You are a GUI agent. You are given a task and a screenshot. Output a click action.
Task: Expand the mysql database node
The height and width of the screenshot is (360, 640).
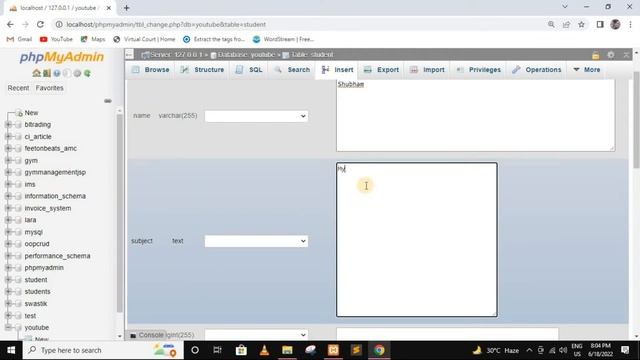pos(8,232)
